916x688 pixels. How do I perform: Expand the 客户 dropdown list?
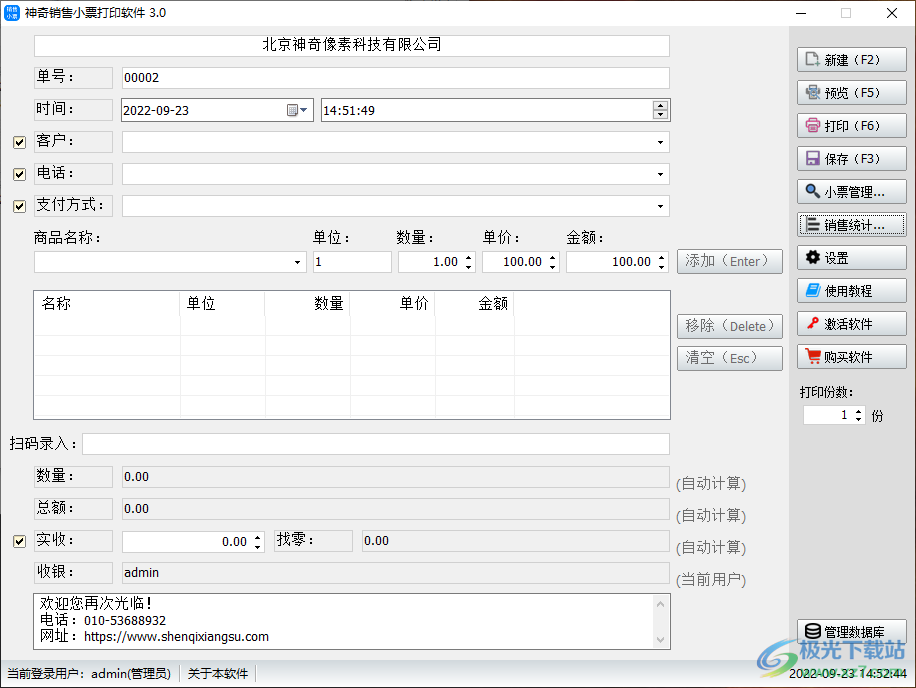(x=660, y=142)
